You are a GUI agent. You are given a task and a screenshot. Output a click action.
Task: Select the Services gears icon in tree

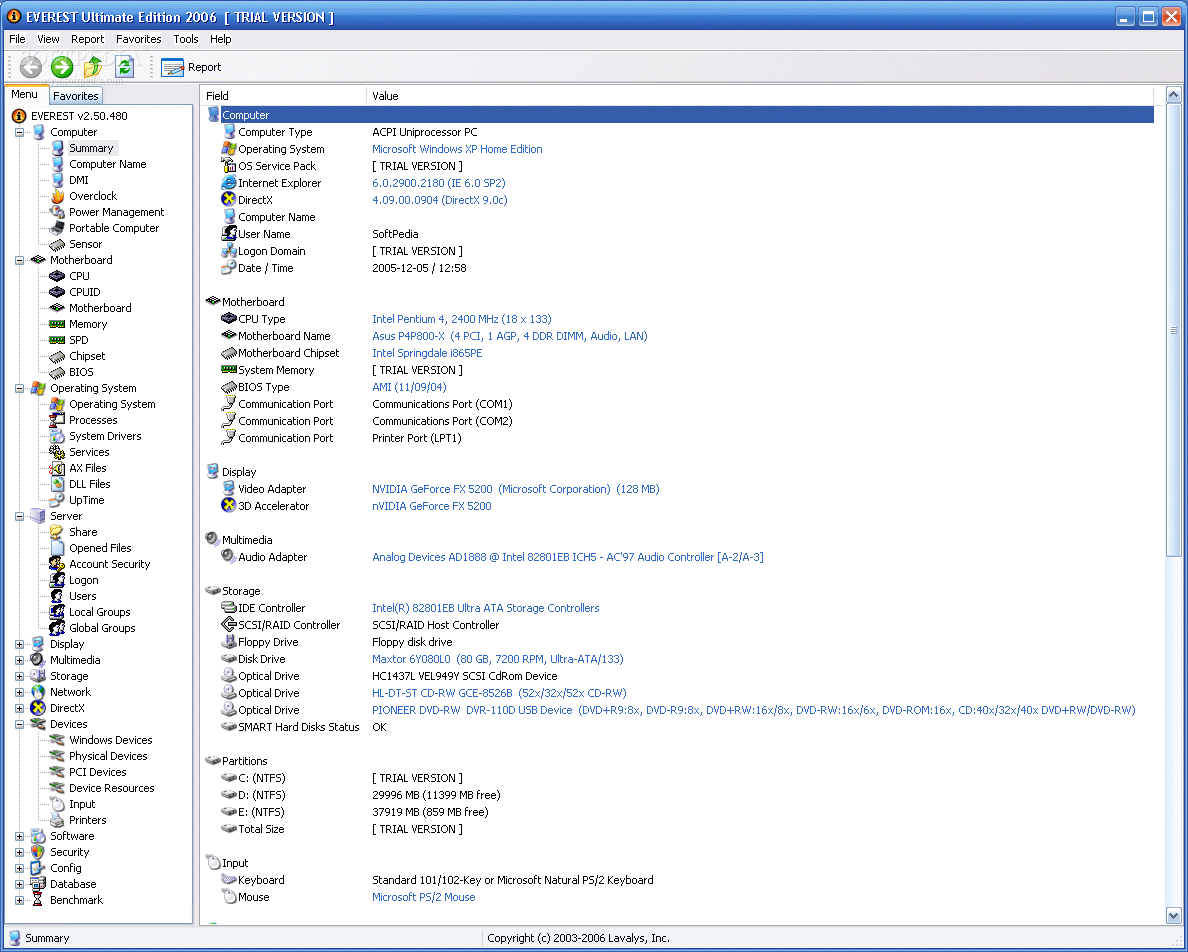57,452
